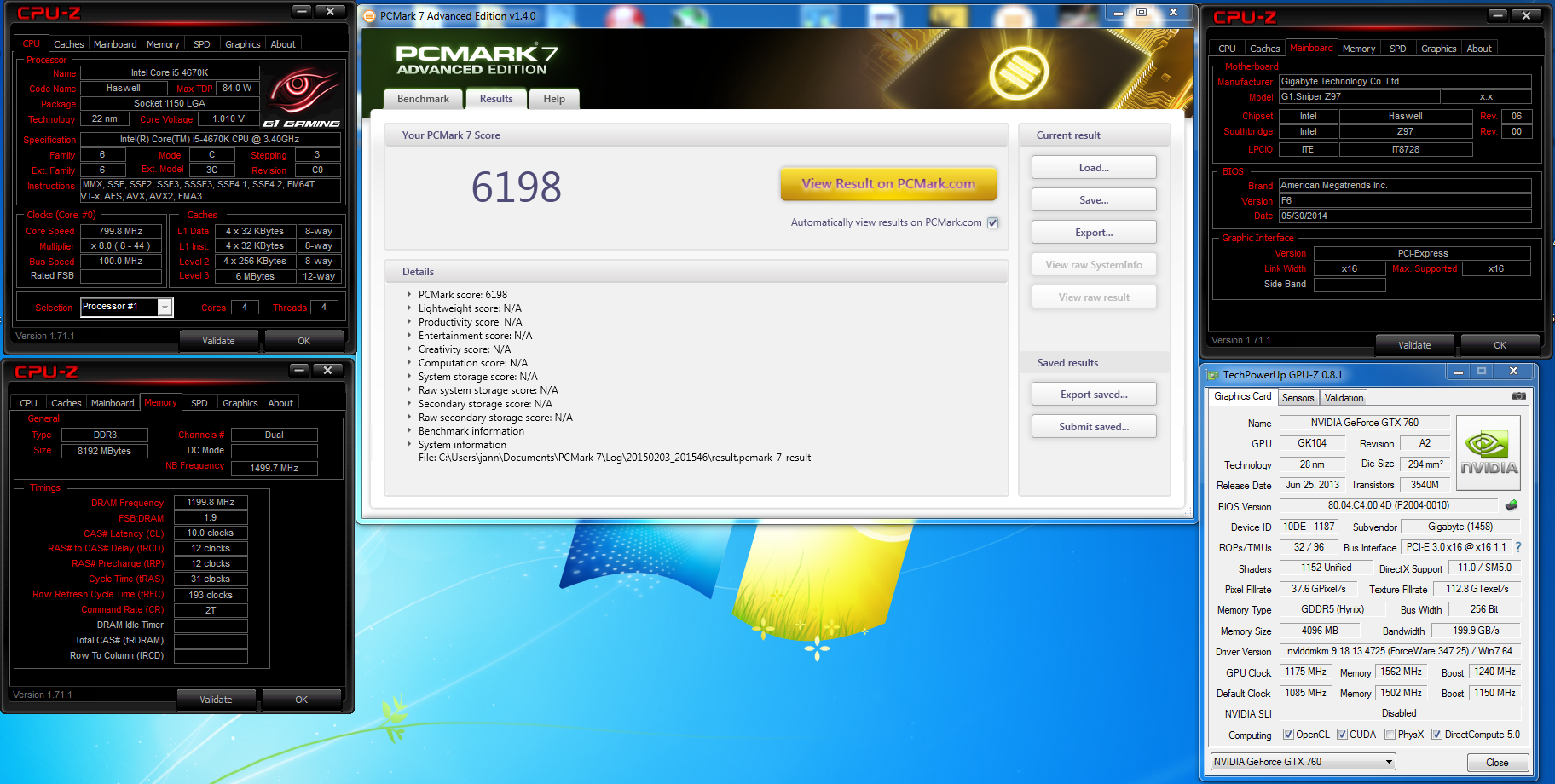
Task: Click the Intel Core i5 4670K name field
Action: pos(170,73)
